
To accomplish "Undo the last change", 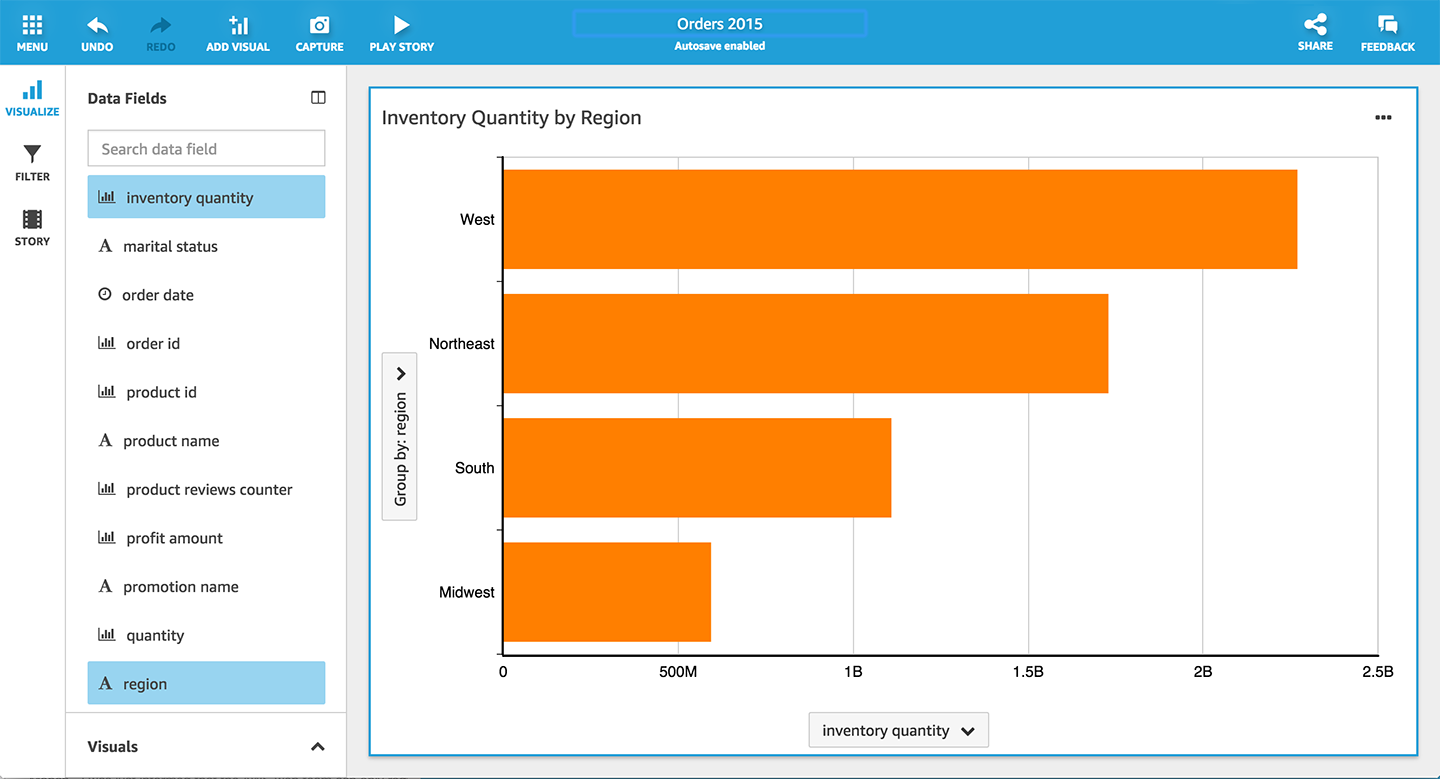I will point(97,31).
